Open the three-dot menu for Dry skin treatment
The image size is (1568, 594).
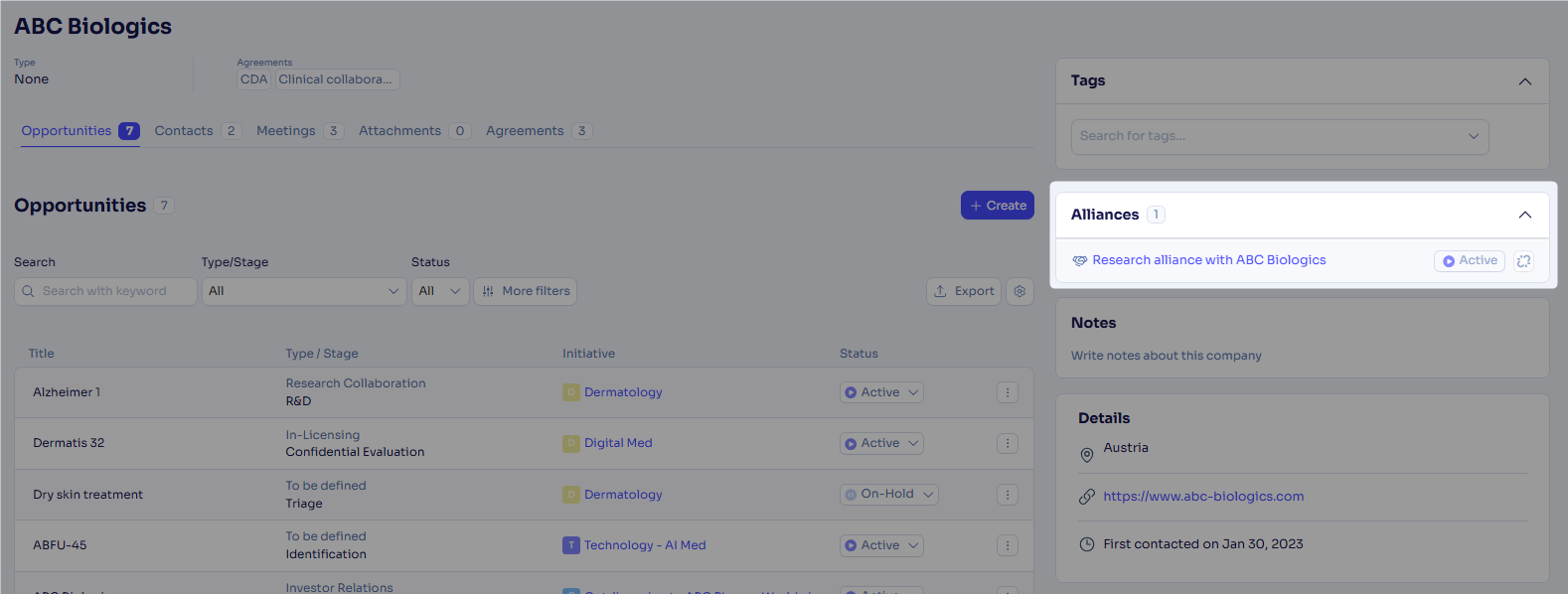(x=1008, y=495)
